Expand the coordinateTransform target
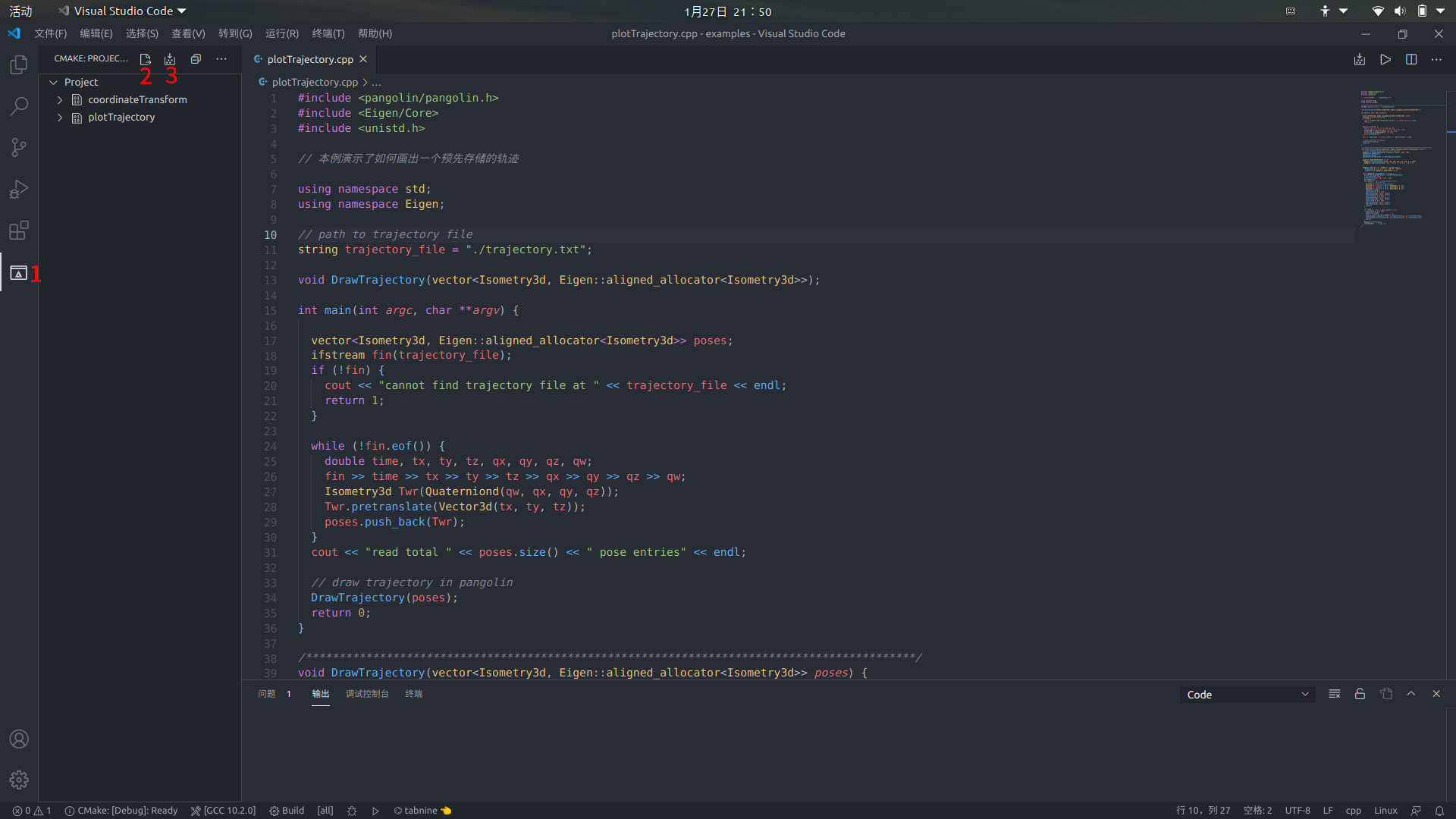This screenshot has width=1456, height=819. tap(60, 99)
